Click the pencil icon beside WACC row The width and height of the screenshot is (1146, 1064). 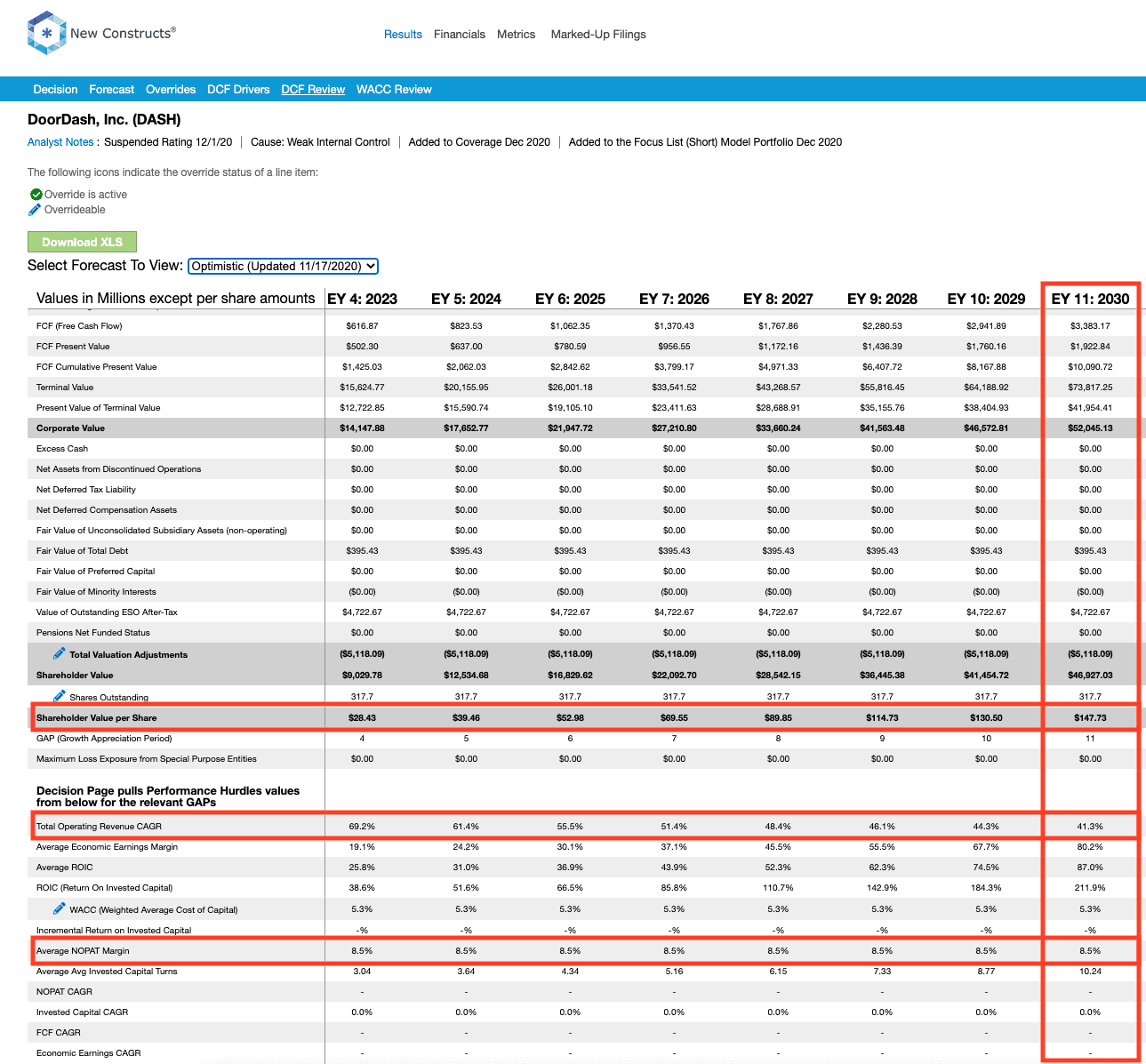click(59, 908)
